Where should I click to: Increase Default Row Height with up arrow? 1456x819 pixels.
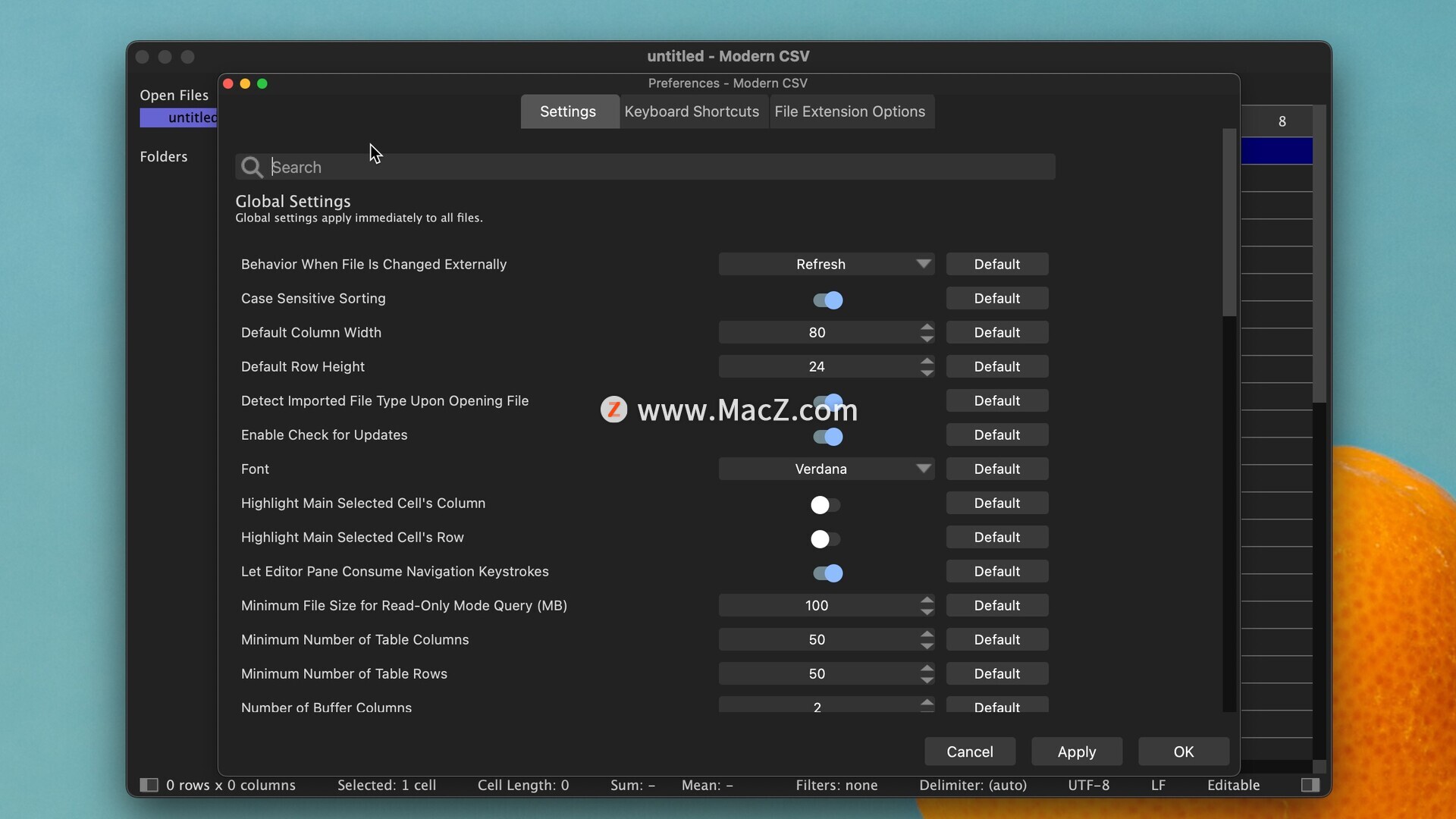click(927, 361)
